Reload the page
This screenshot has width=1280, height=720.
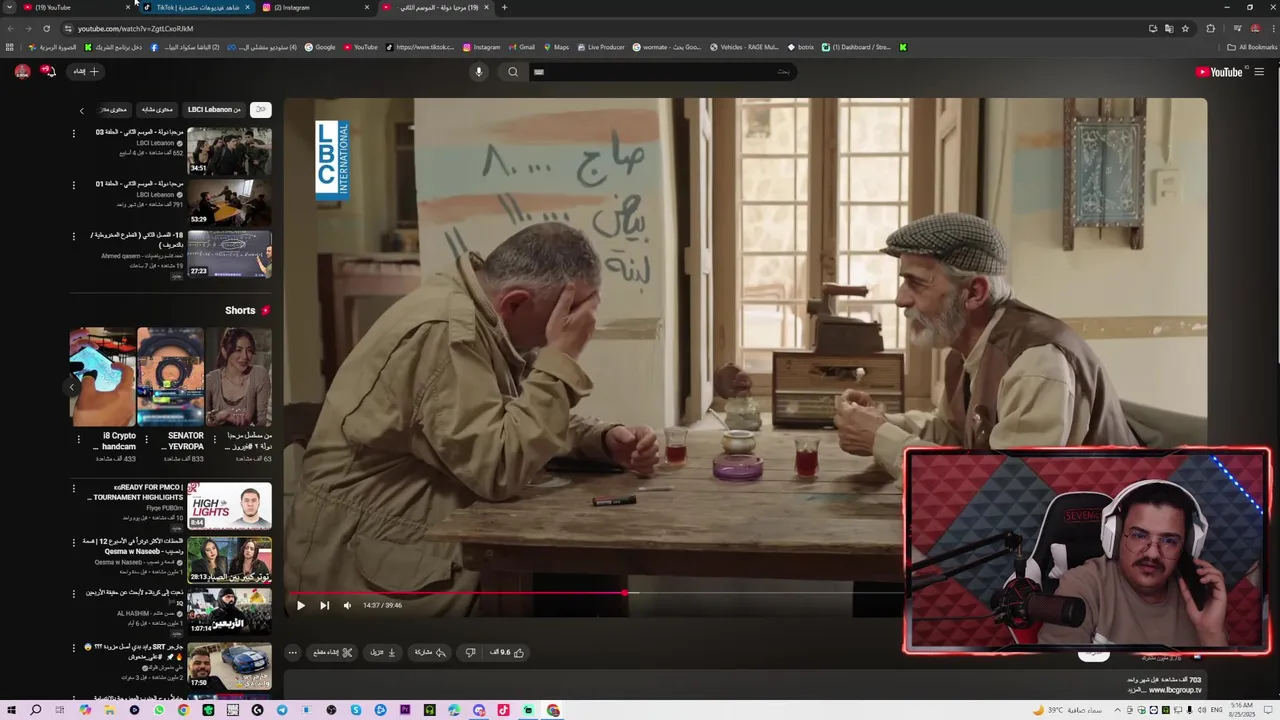pos(46,28)
